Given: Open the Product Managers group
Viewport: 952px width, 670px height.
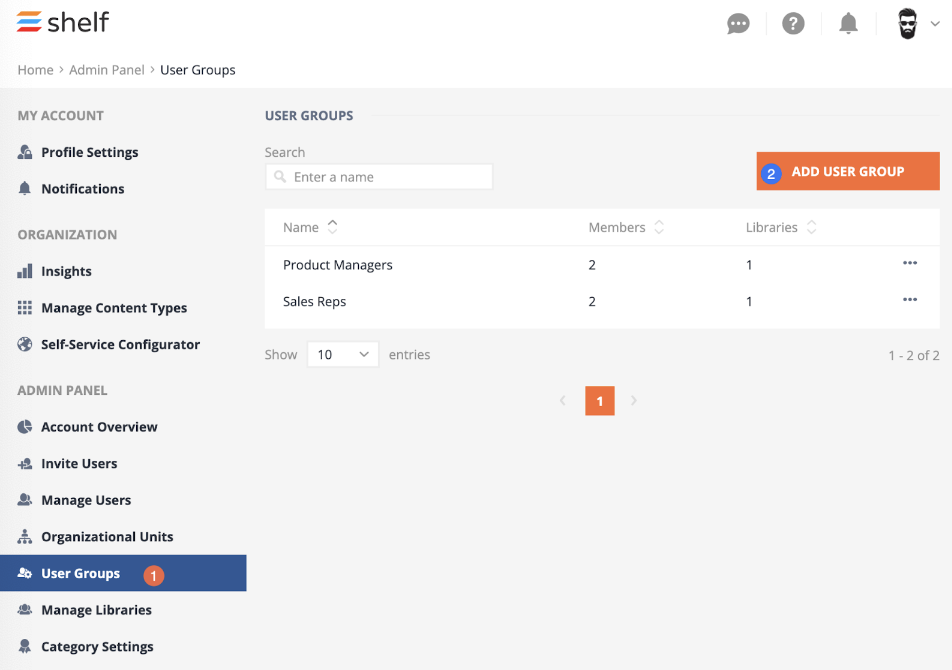Looking at the screenshot, I should tap(338, 265).
